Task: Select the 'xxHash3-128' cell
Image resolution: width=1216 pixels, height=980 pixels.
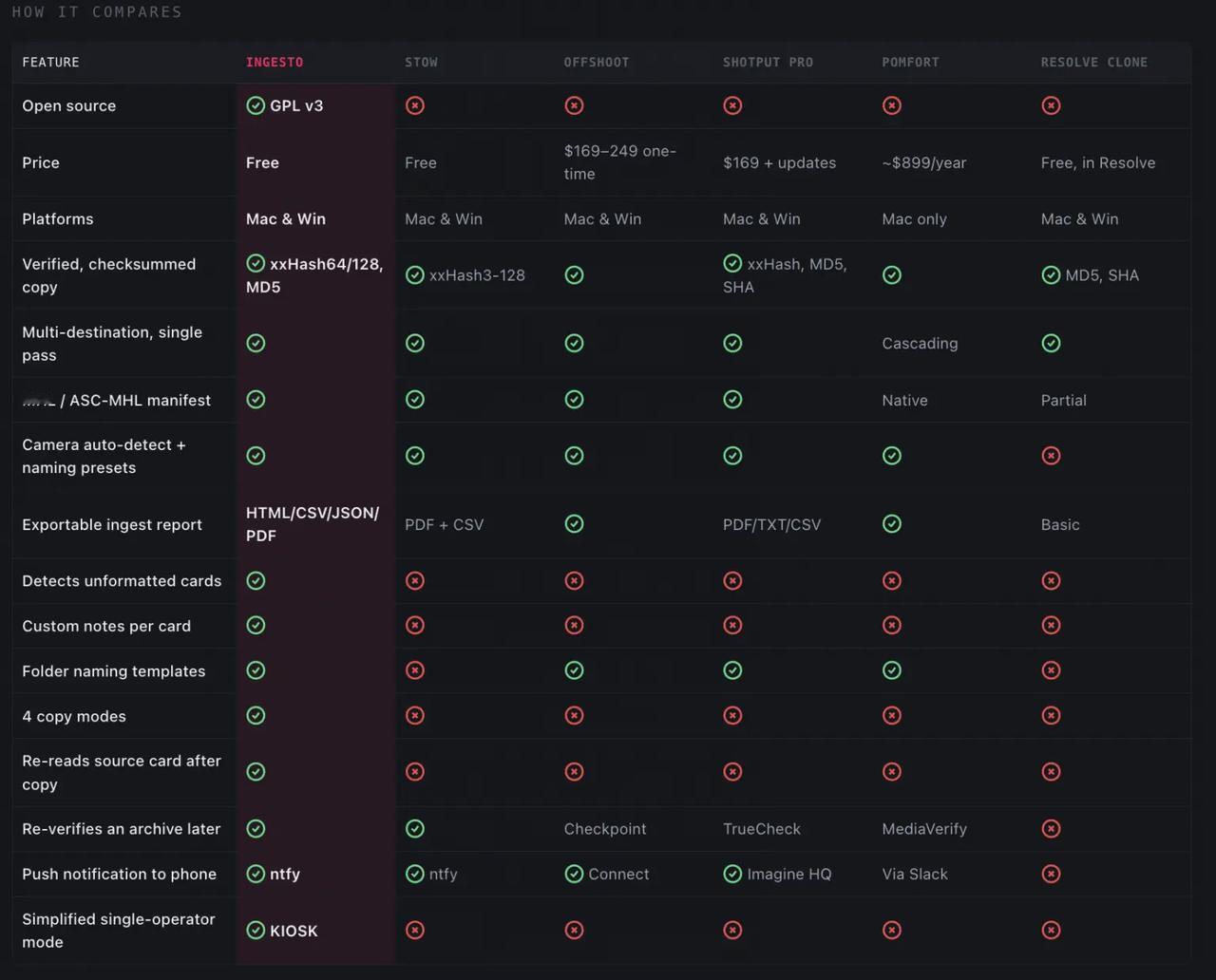Action: [x=465, y=275]
